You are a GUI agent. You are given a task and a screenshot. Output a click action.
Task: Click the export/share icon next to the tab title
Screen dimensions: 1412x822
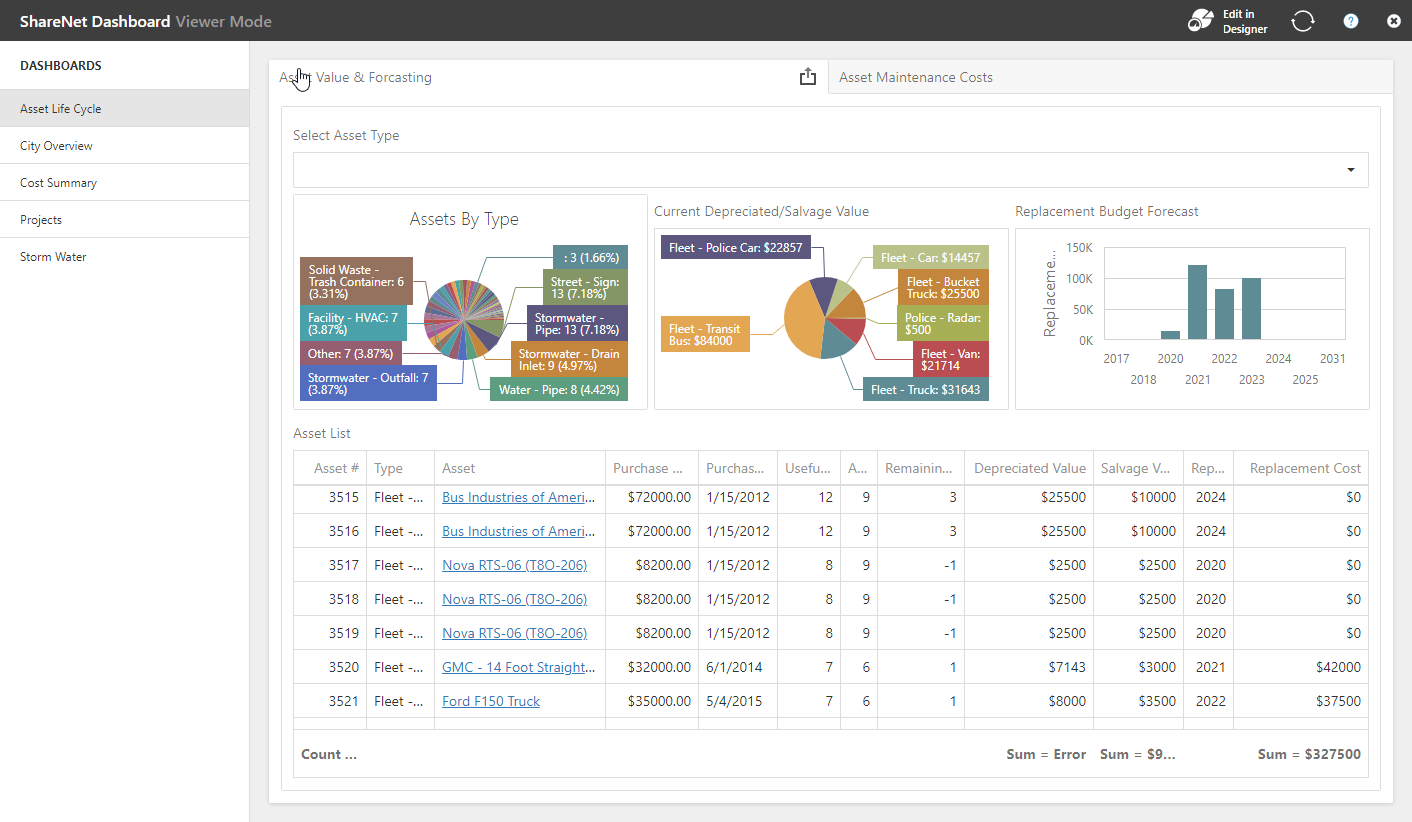[x=808, y=76]
